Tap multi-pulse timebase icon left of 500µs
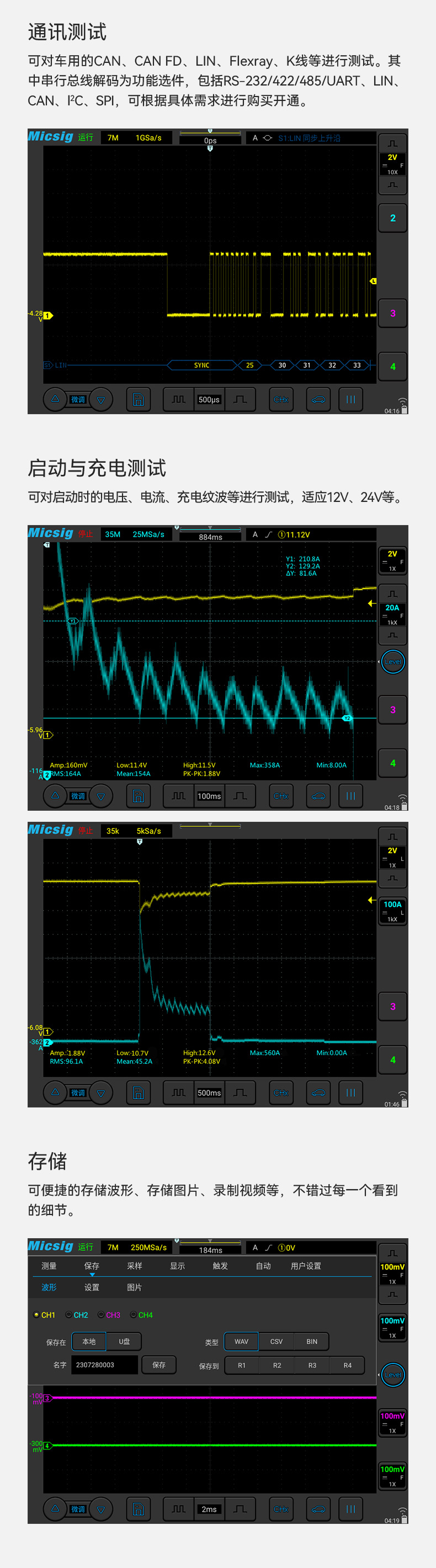The width and height of the screenshot is (436, 1568). click(178, 400)
